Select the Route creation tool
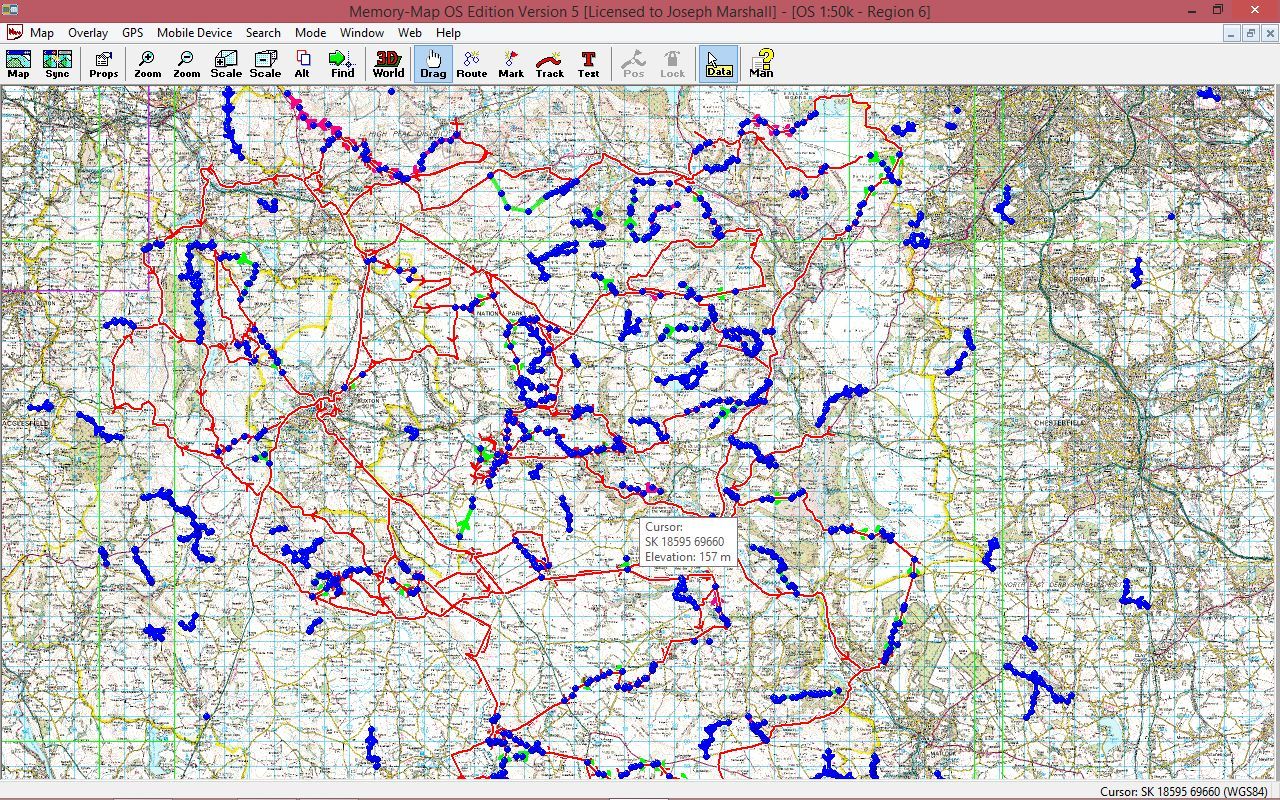Image resolution: width=1280 pixels, height=800 pixels. pyautogui.click(x=472, y=64)
